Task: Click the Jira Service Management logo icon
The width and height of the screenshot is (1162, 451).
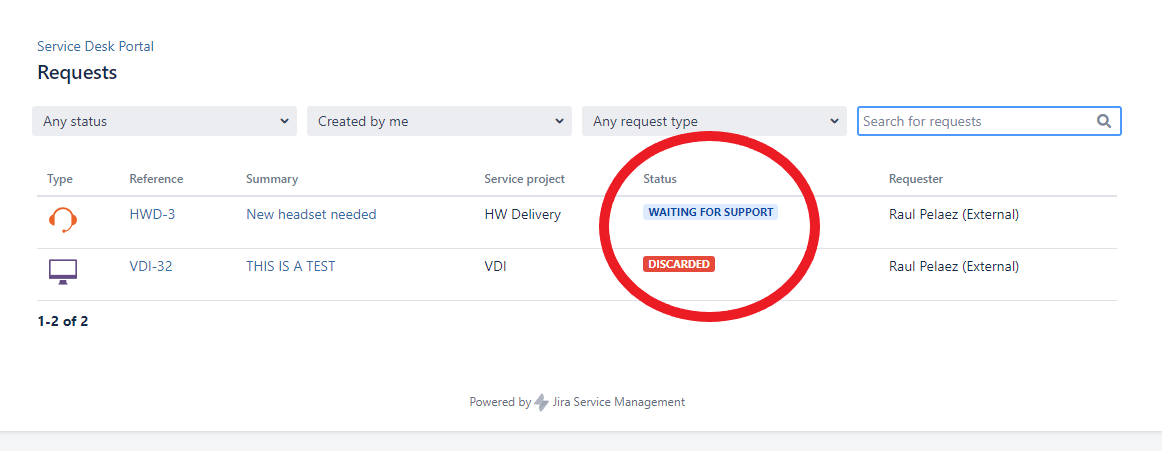Action: pos(541,402)
